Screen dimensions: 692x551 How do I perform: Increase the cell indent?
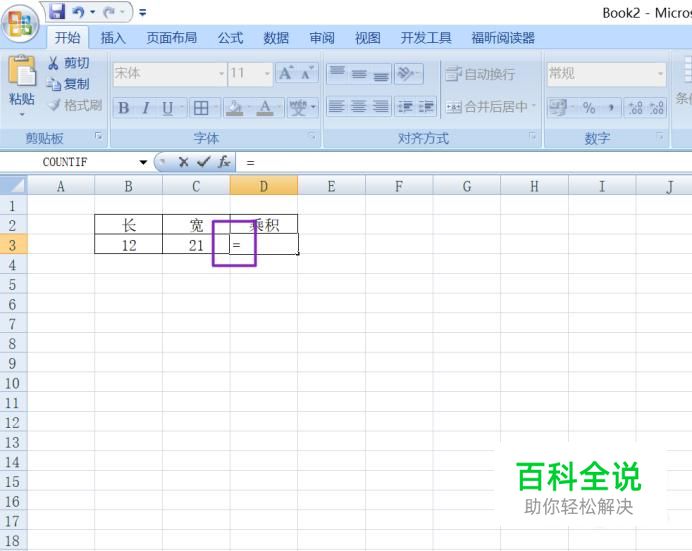coord(426,107)
